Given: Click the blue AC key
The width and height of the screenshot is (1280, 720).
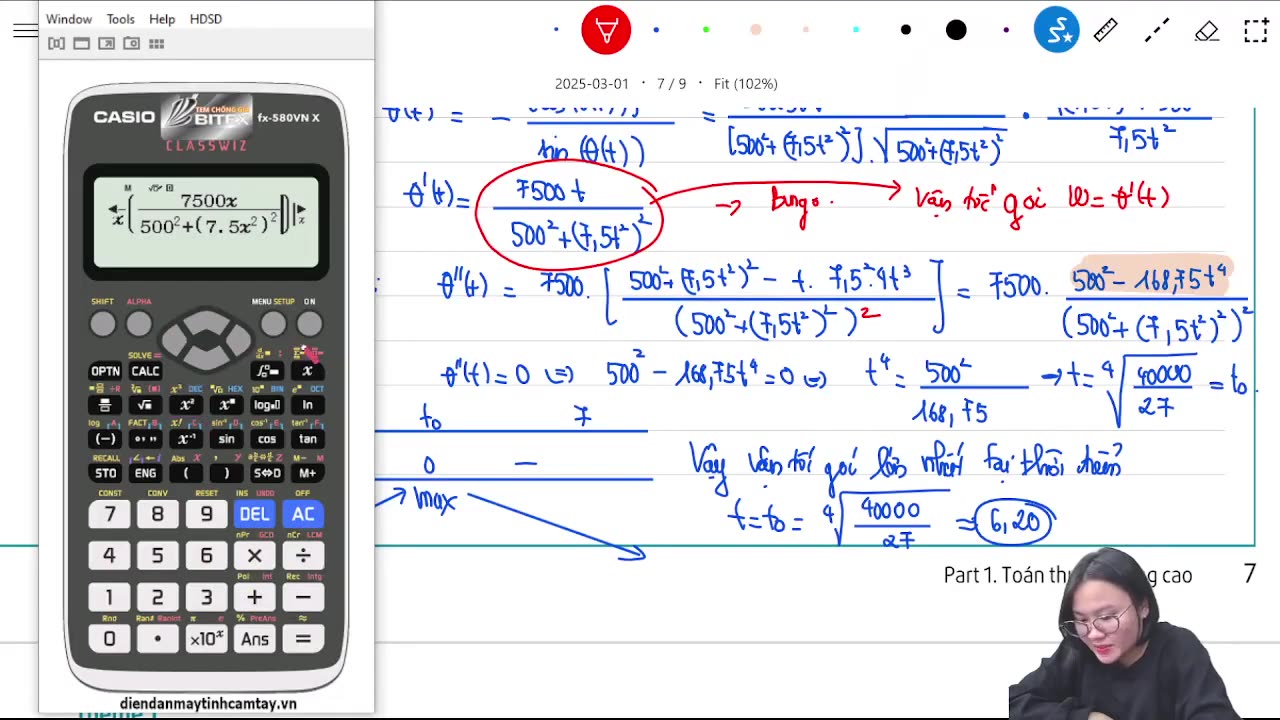Looking at the screenshot, I should pos(303,514).
